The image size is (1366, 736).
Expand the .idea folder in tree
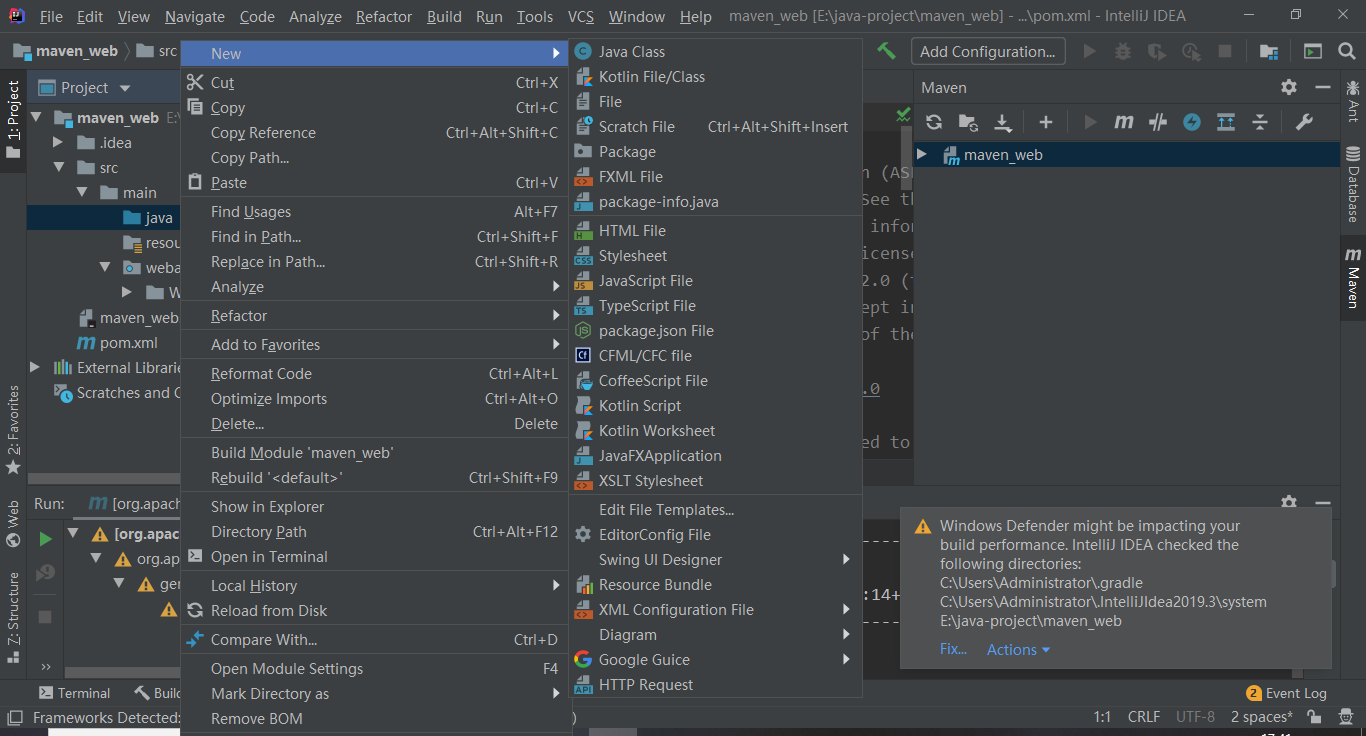point(58,143)
